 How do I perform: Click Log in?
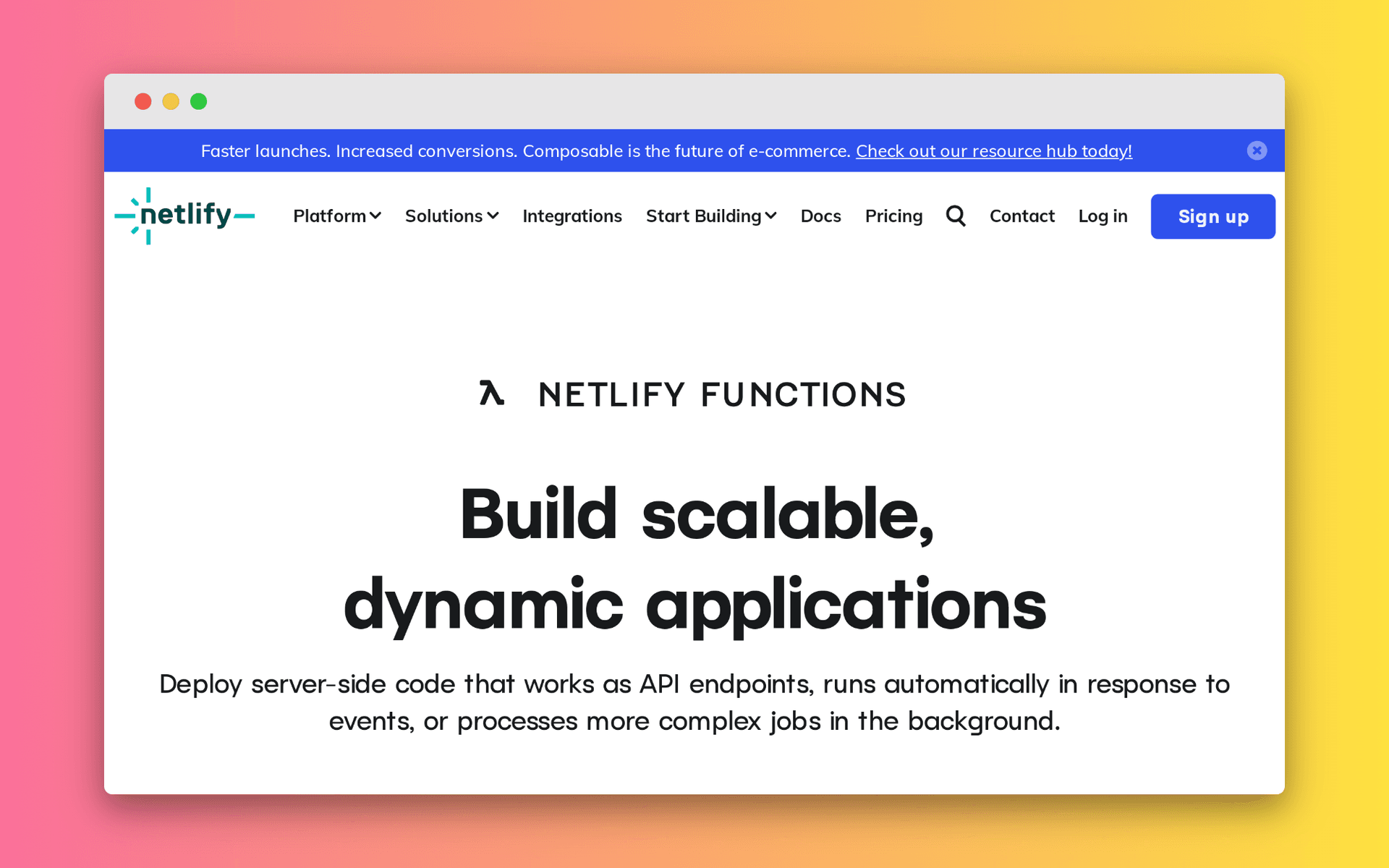[1103, 216]
